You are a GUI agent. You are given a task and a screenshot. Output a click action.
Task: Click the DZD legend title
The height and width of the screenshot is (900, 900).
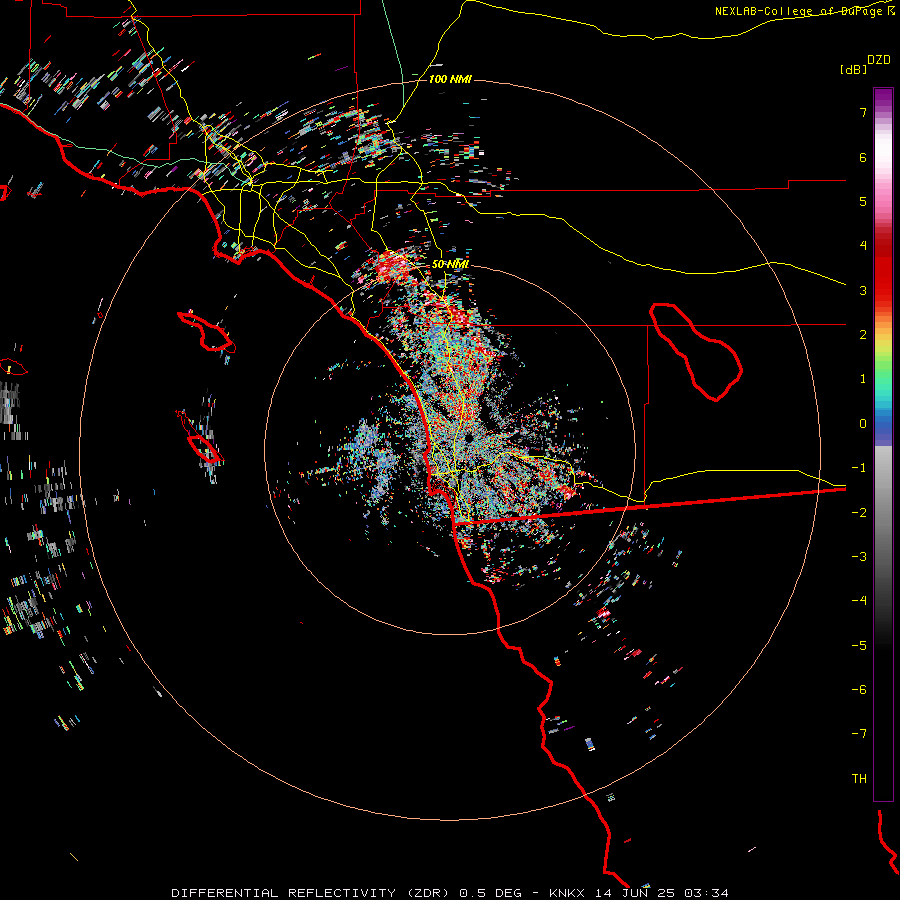coord(879,60)
